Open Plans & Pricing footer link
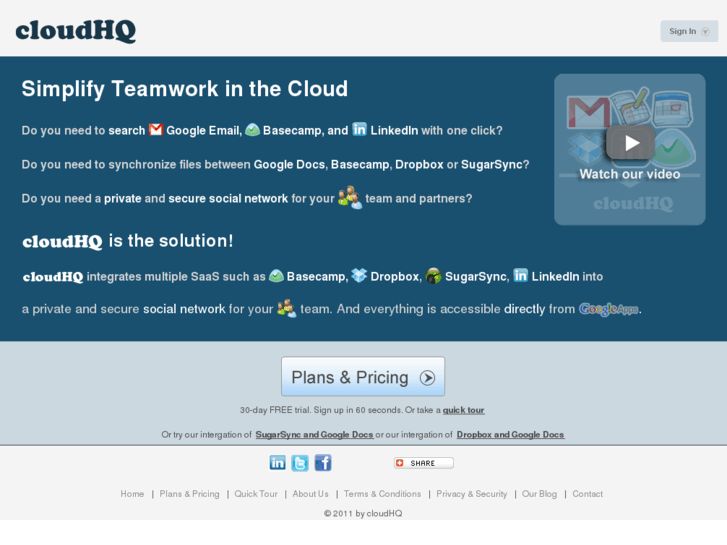 click(190, 494)
